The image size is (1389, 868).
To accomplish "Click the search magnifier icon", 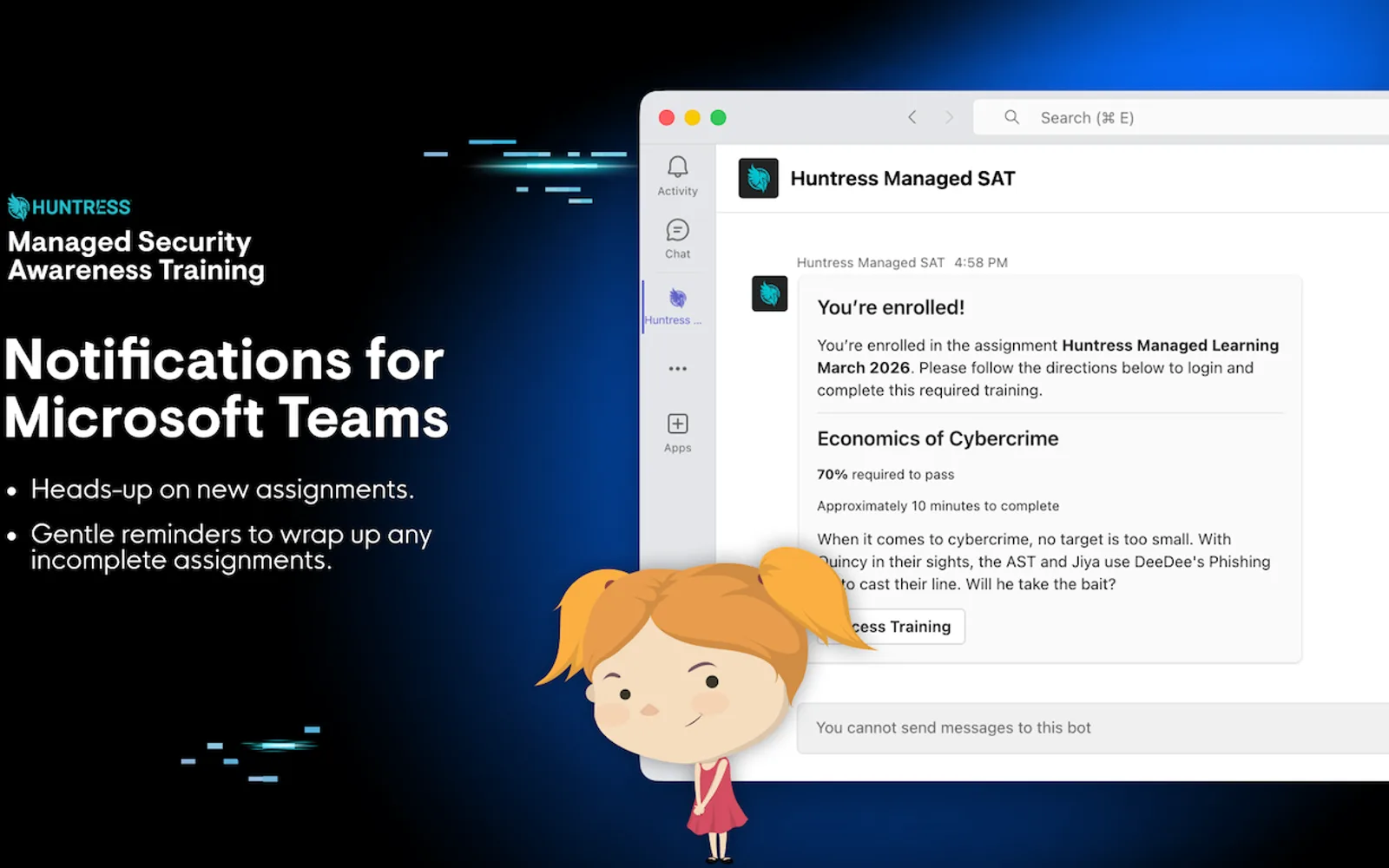I will pyautogui.click(x=1011, y=117).
